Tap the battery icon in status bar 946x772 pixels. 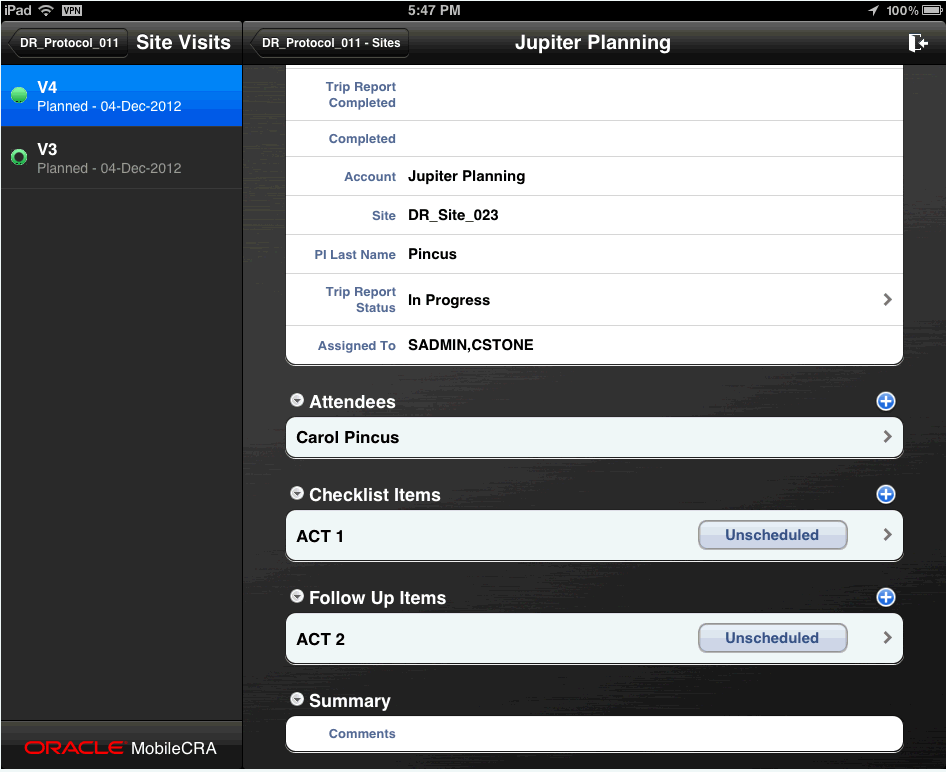point(932,10)
